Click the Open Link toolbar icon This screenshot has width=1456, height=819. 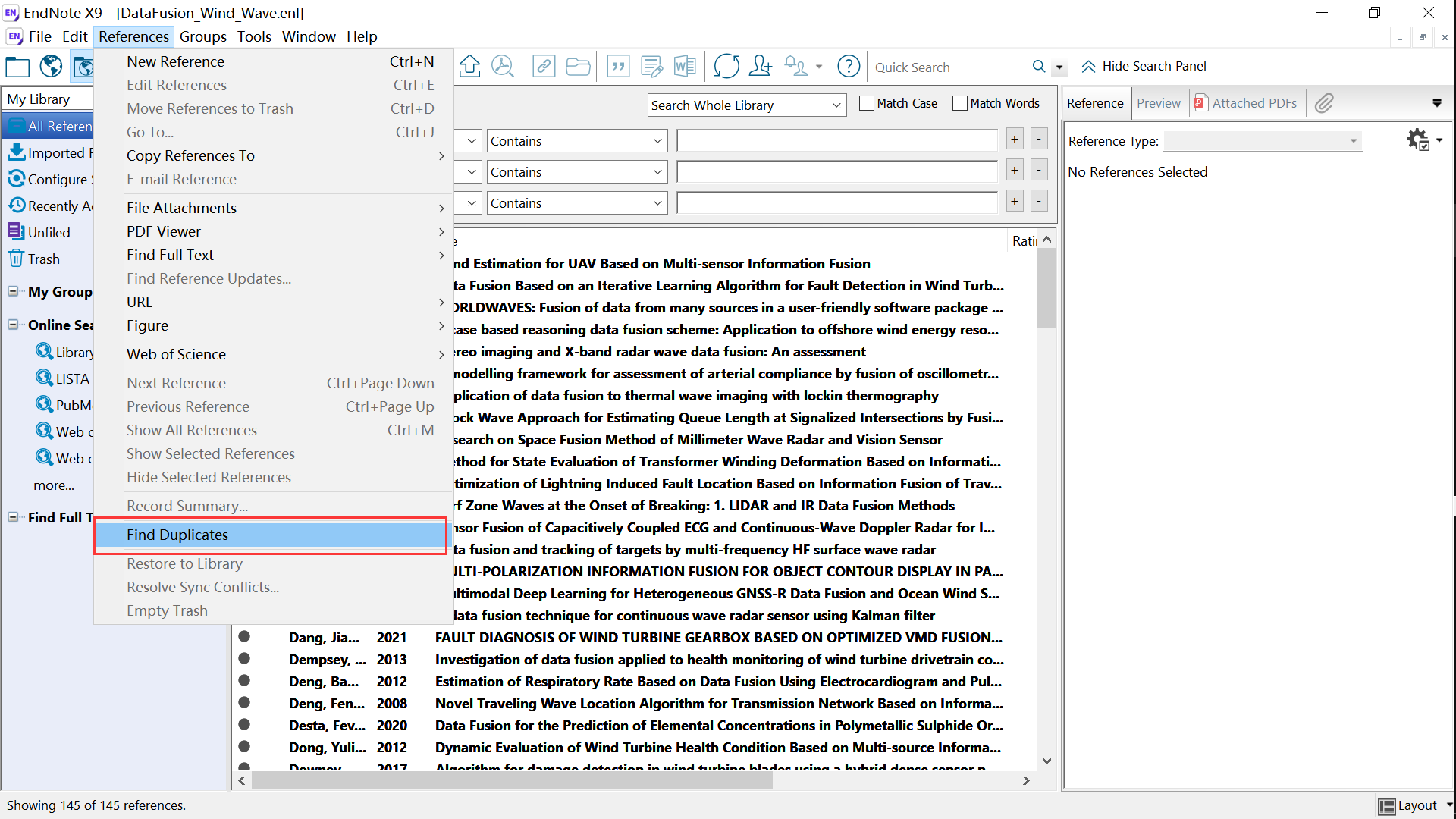pos(543,67)
